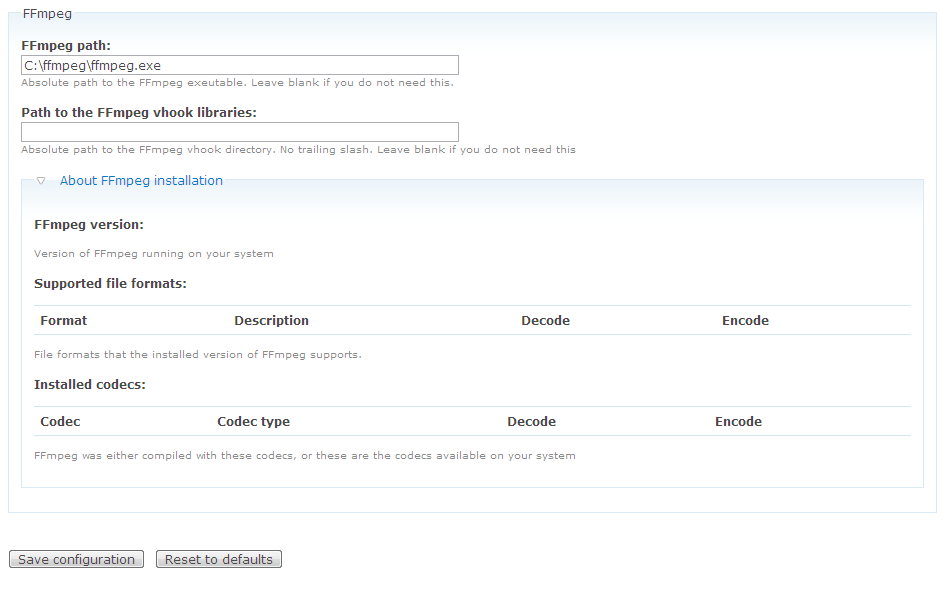Collapse the About FFmpeg installation triangle

[x=41, y=181]
